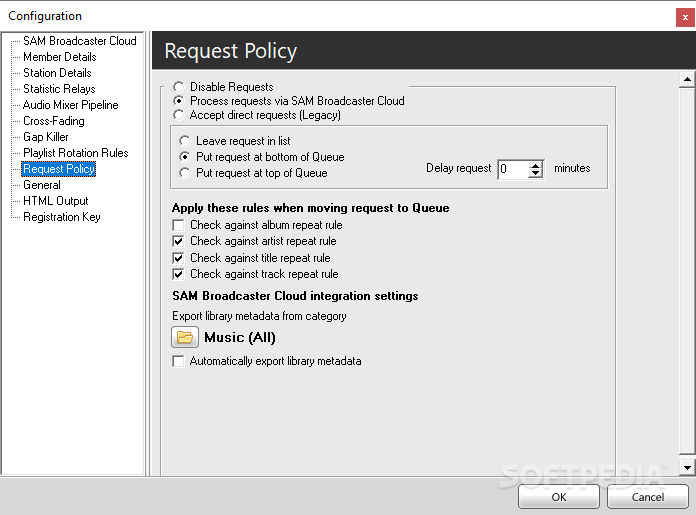Open Member Details in the tree
The height and width of the screenshot is (515, 696).
coord(59,57)
